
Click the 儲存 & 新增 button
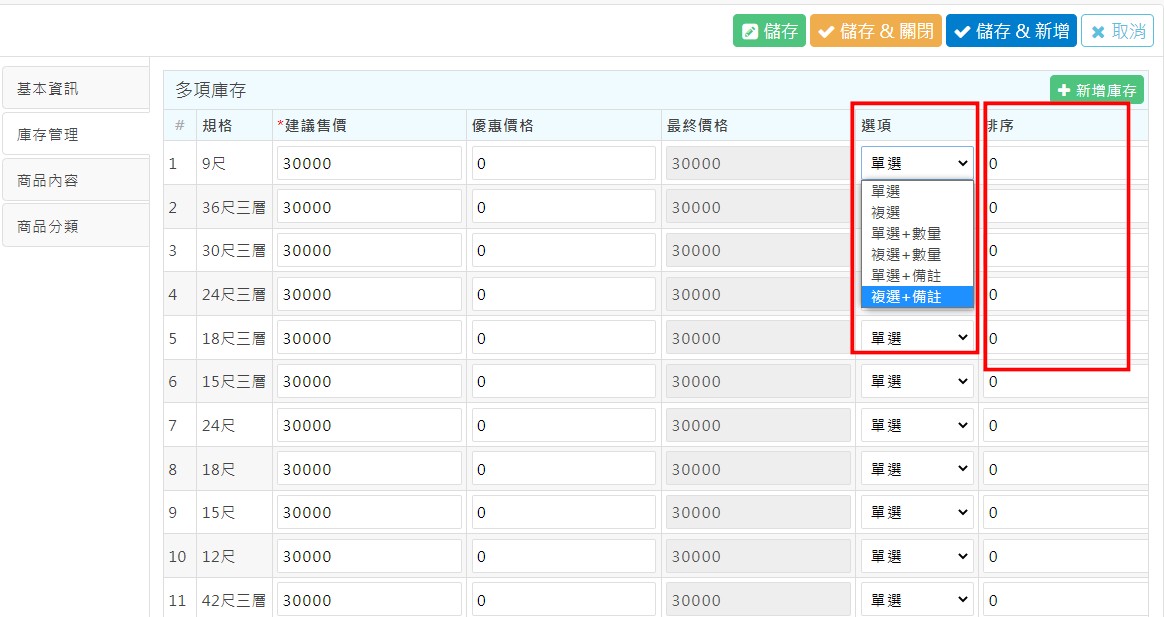click(x=1011, y=31)
